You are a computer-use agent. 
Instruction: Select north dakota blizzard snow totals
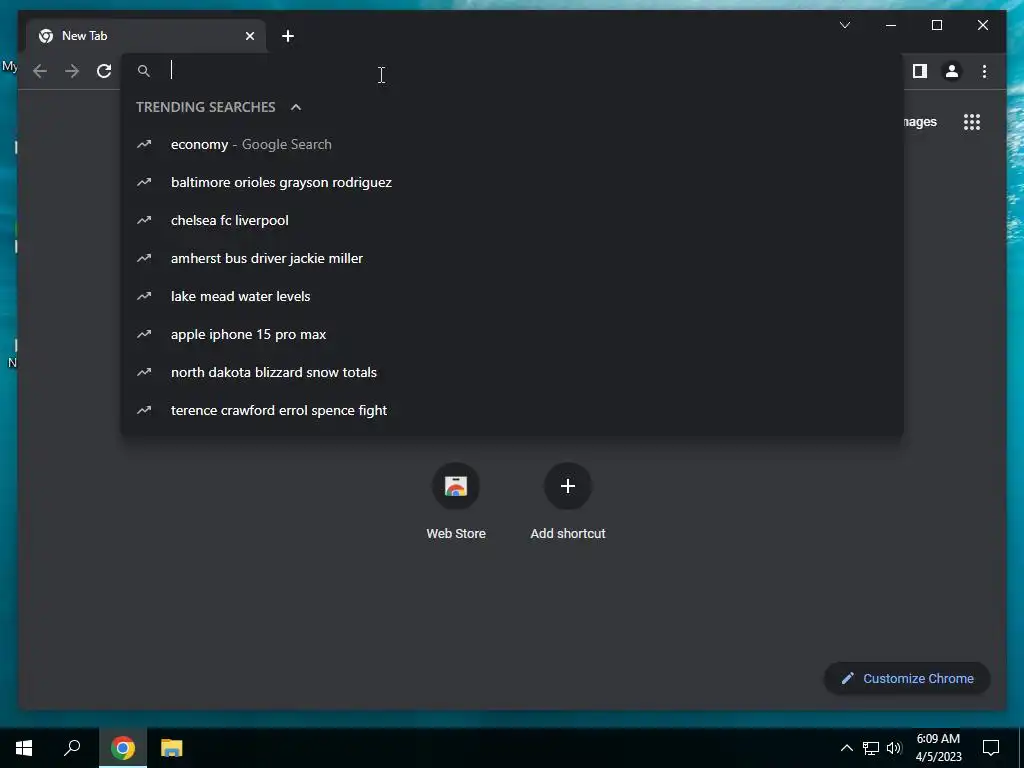[512, 372]
